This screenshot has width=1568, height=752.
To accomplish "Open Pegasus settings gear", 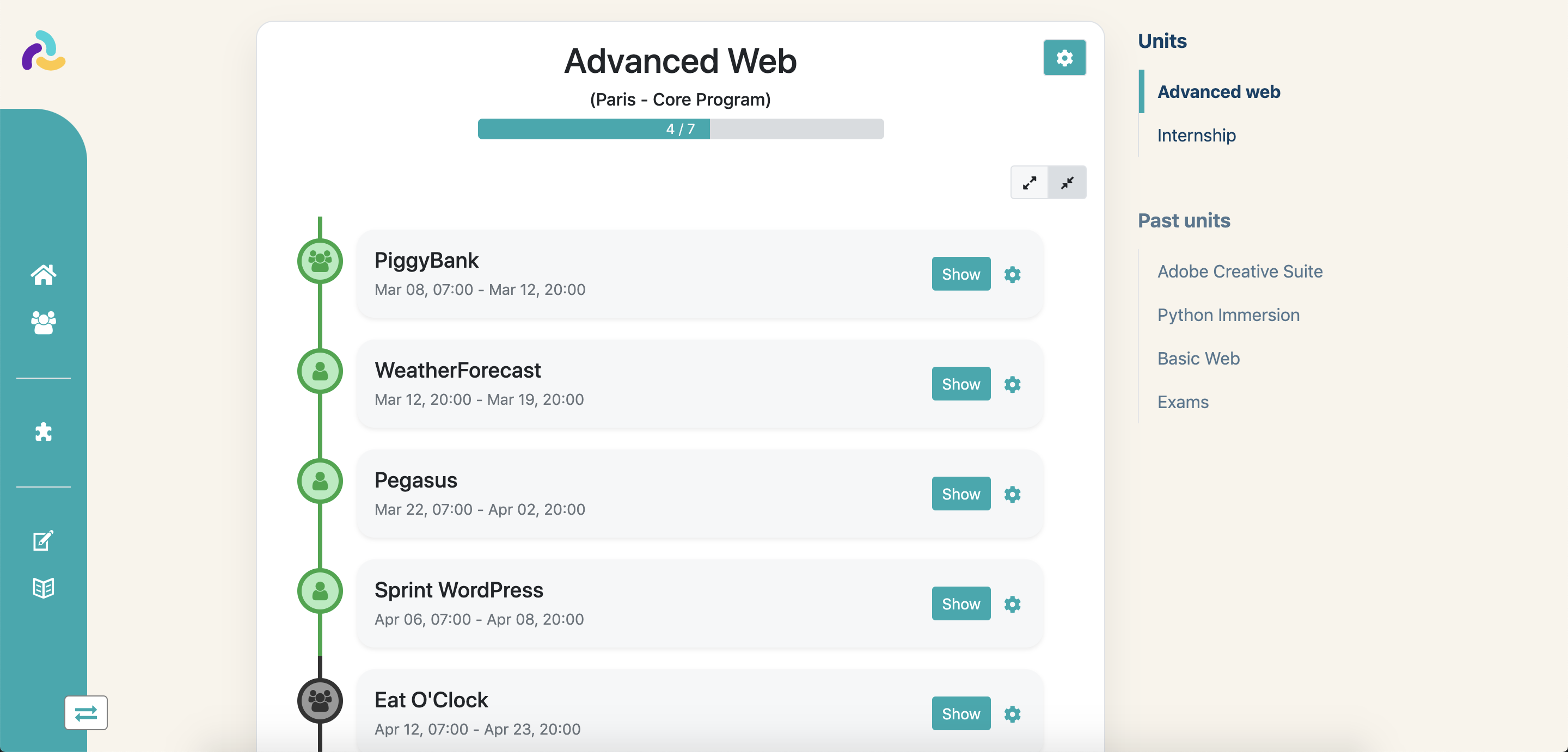I will click(1012, 494).
